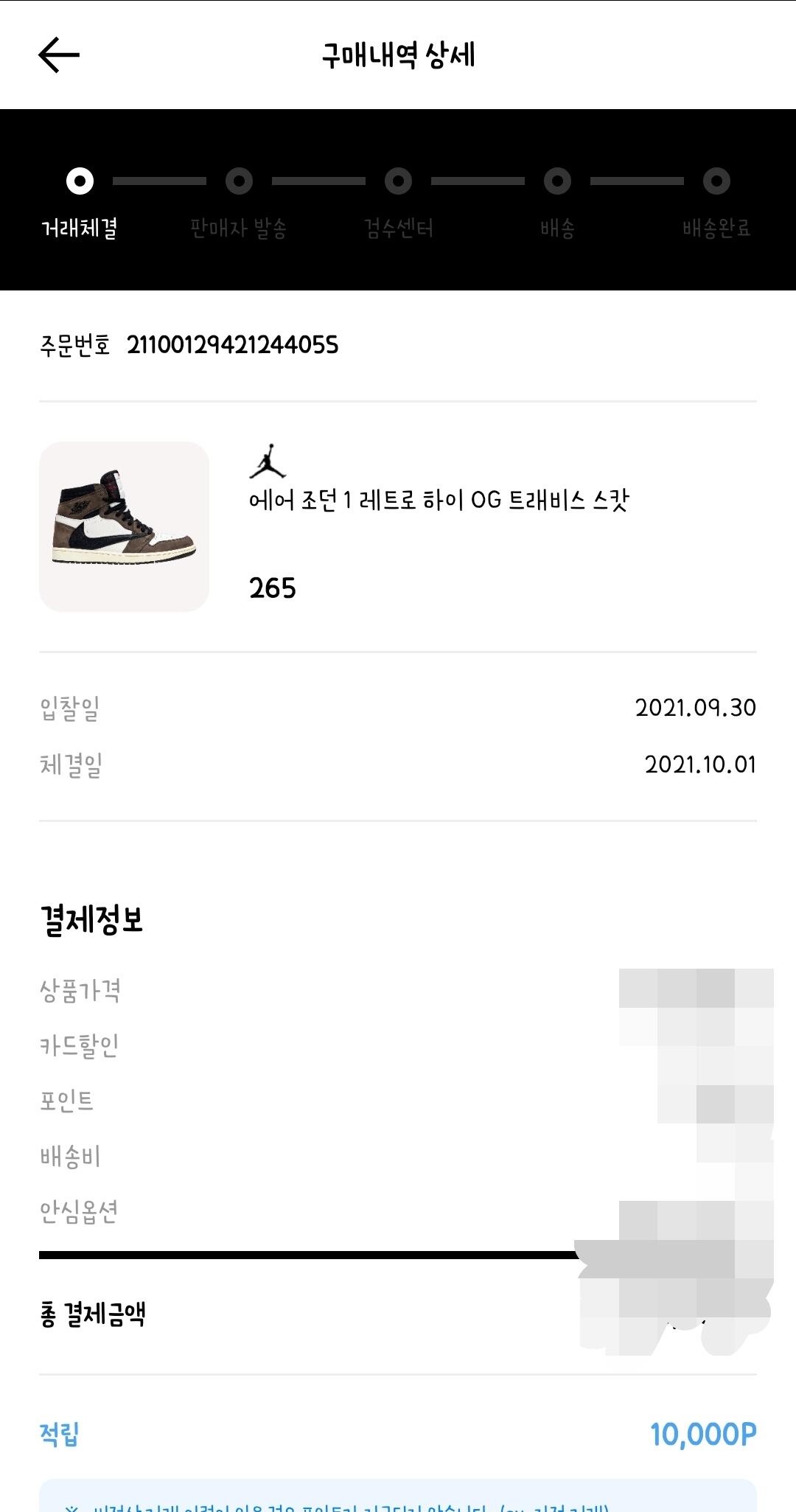Image resolution: width=796 pixels, height=1512 pixels.
Task: Tap the 적립 label
Action: [x=59, y=1434]
